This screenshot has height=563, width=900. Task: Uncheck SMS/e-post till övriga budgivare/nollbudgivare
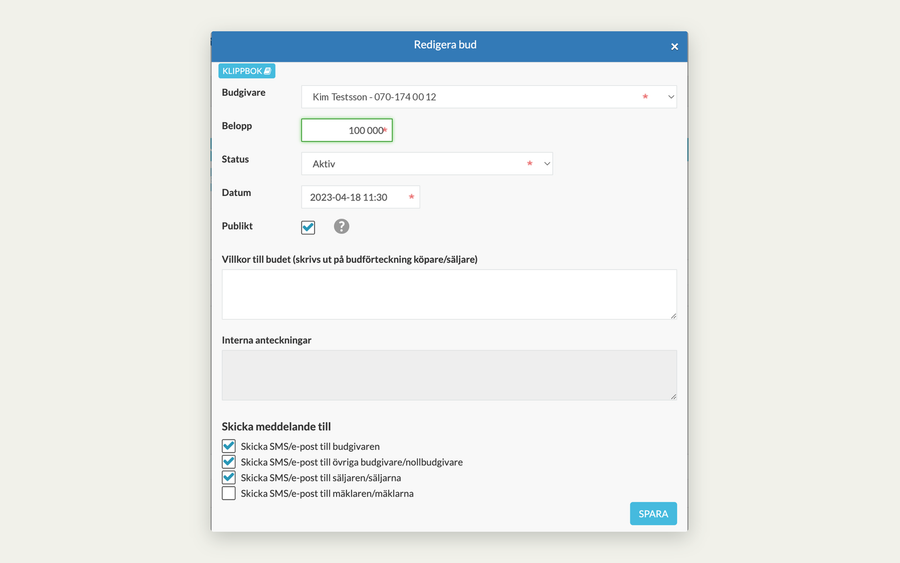click(x=228, y=461)
